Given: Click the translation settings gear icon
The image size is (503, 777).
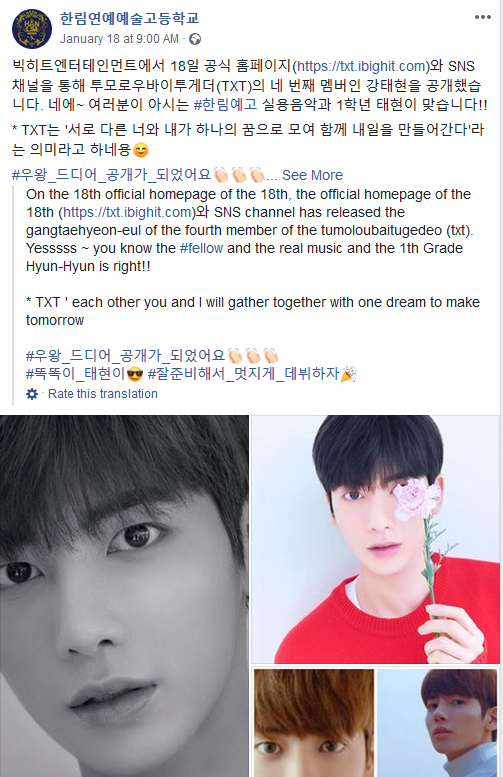Looking at the screenshot, I should pos(32,394).
